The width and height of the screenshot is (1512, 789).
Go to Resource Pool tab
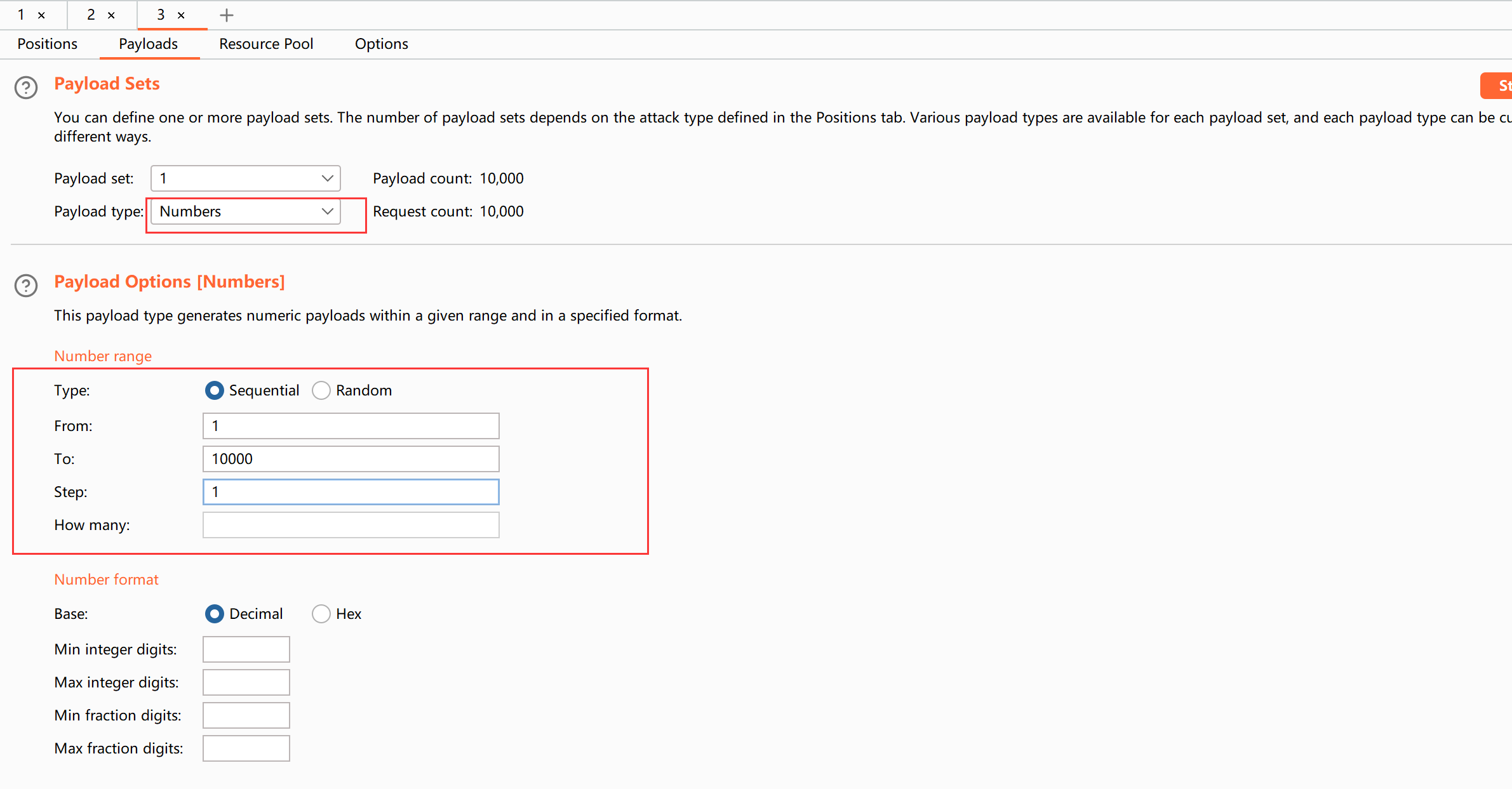[x=266, y=44]
